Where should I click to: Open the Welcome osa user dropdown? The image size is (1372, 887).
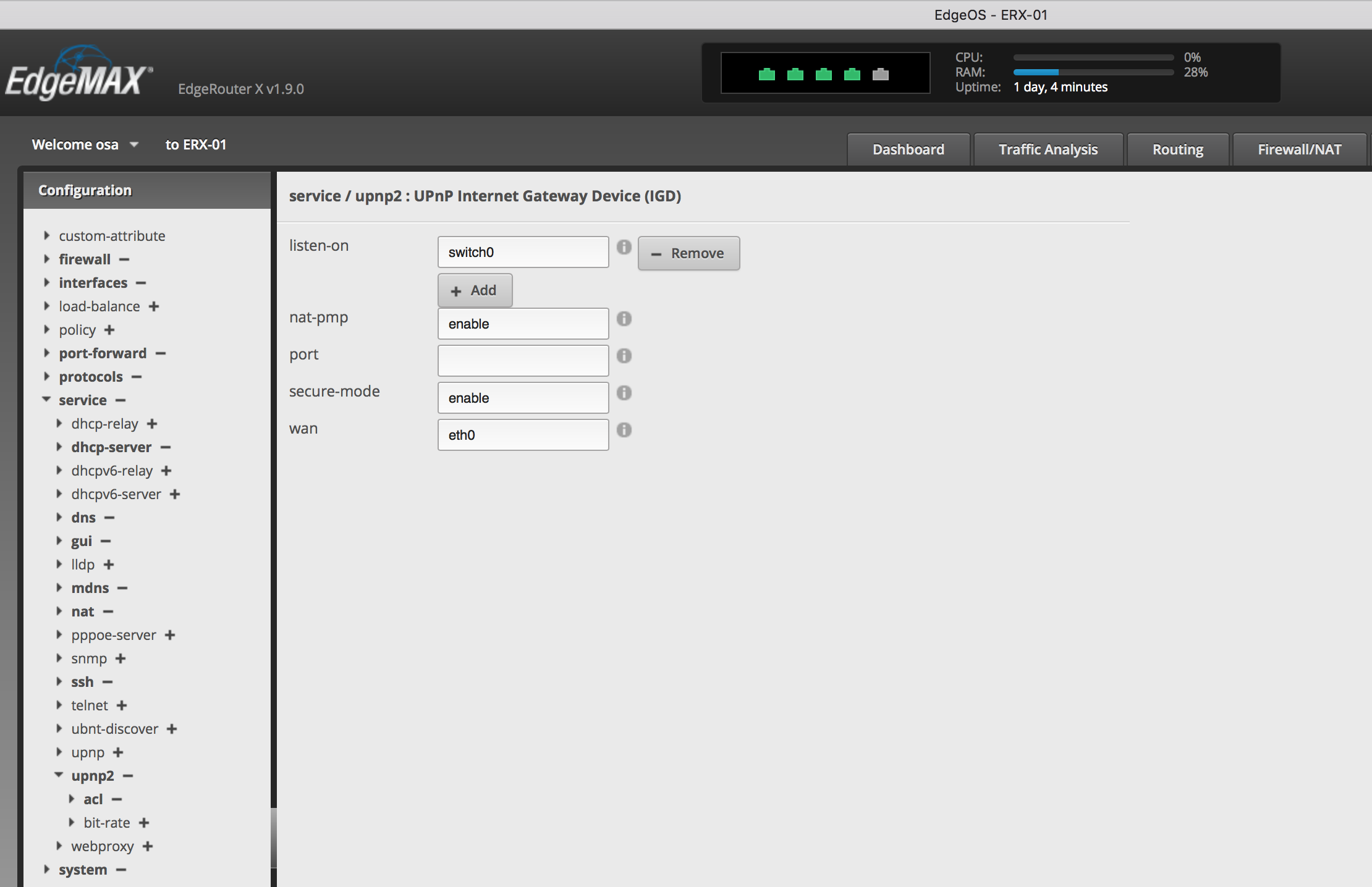pos(85,145)
